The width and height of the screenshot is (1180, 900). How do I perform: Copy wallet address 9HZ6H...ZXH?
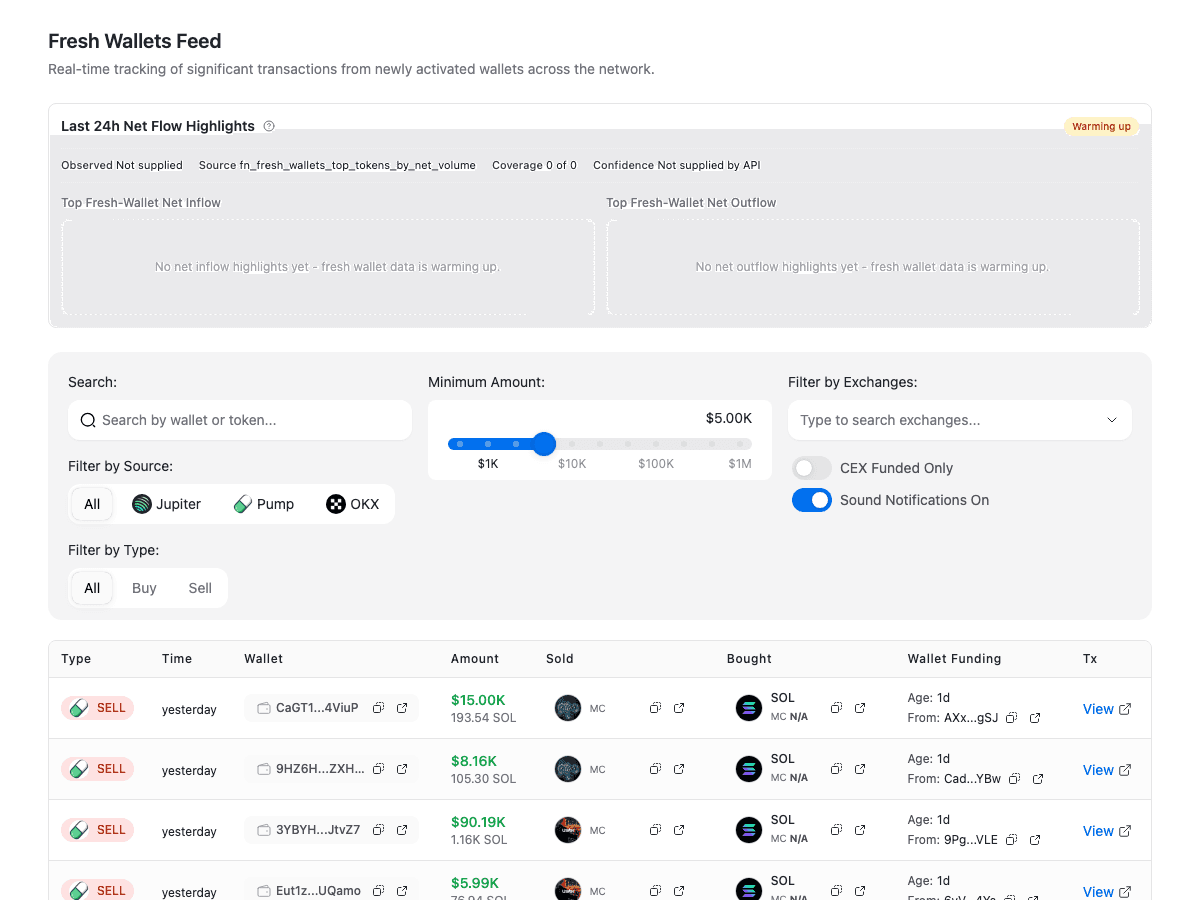[379, 769]
